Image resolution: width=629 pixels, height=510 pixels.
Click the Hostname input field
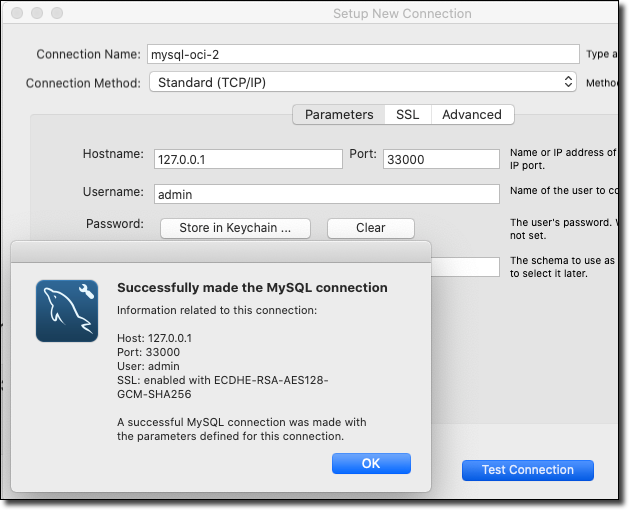(x=248, y=159)
